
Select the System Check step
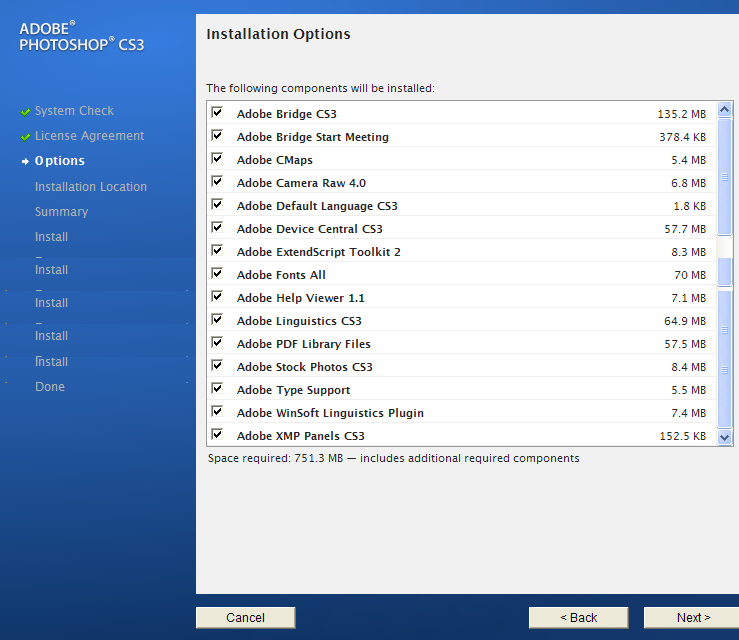tap(74, 111)
